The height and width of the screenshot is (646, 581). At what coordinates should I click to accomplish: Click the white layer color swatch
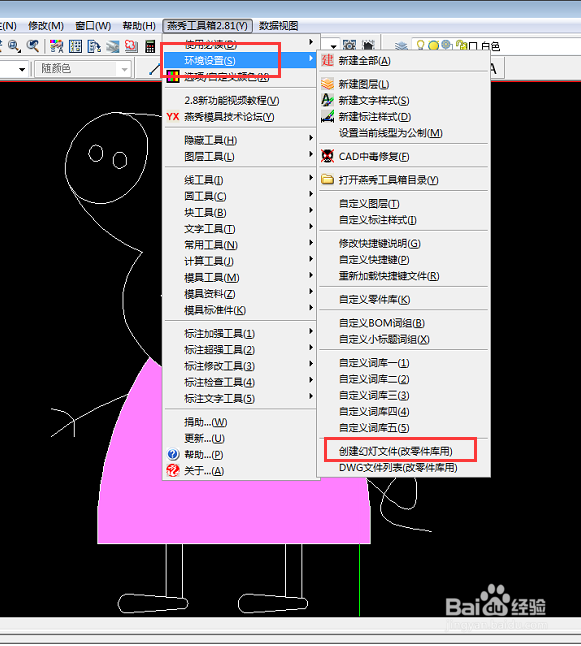tap(473, 47)
